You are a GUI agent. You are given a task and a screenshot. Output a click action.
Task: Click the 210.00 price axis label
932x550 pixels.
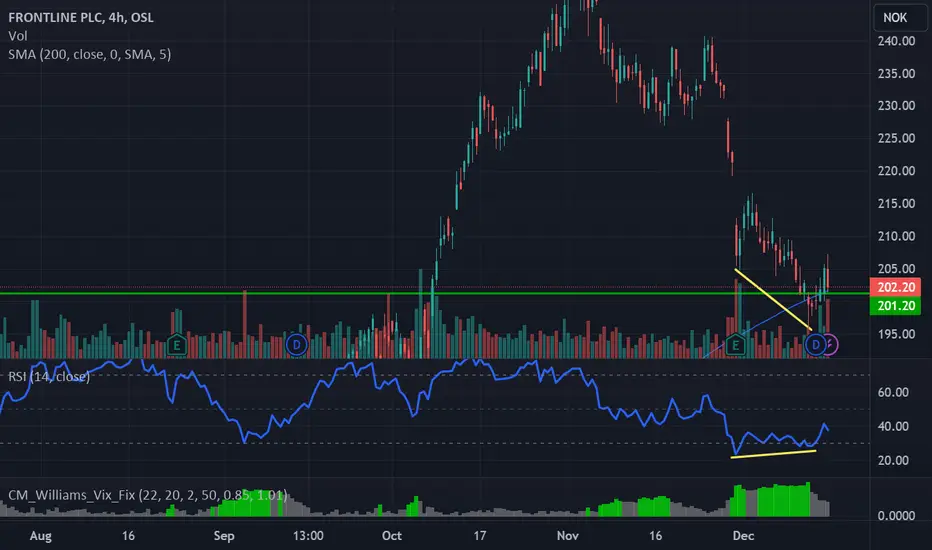click(x=896, y=236)
